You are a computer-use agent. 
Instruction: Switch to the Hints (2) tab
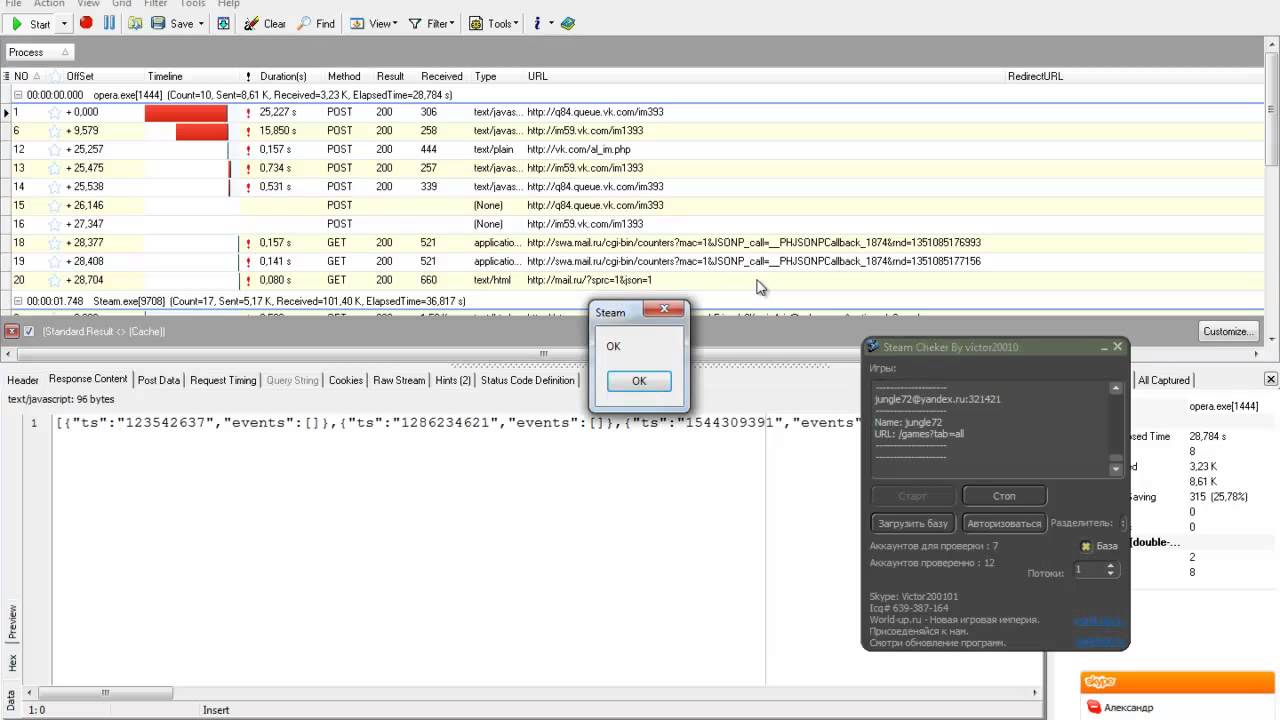453,380
